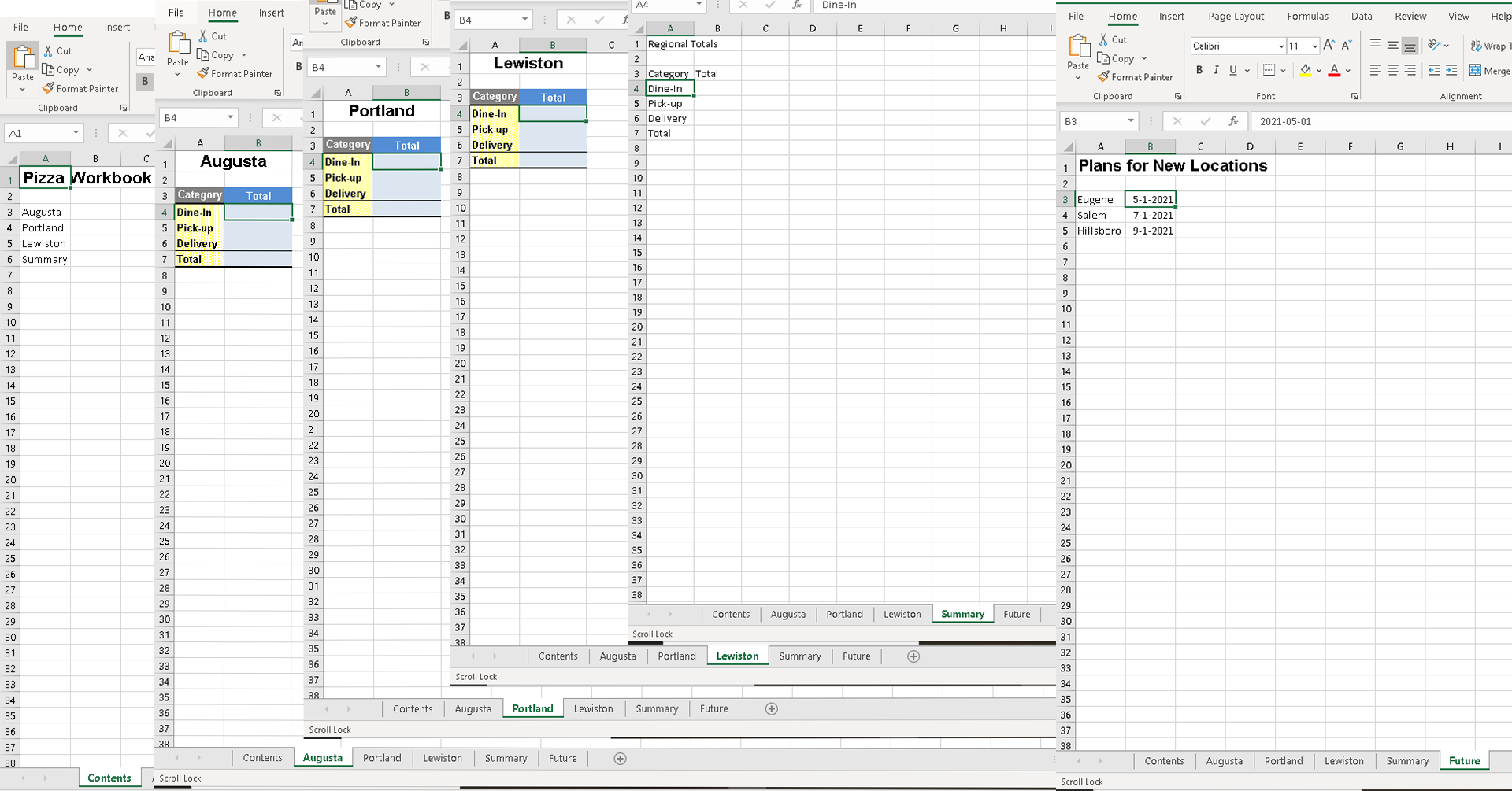
Task: Click Insert Function fx beside 2021-05-01 formula
Action: 1233,121
